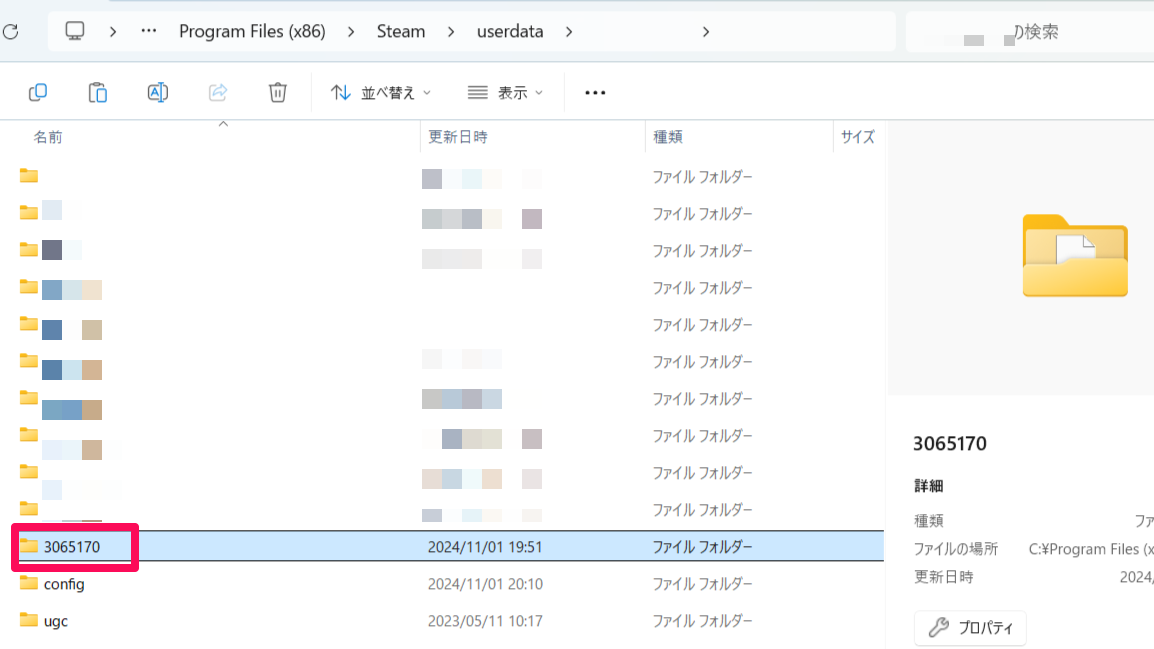
Task: Open the three-dot more options menu
Action: coord(595,92)
